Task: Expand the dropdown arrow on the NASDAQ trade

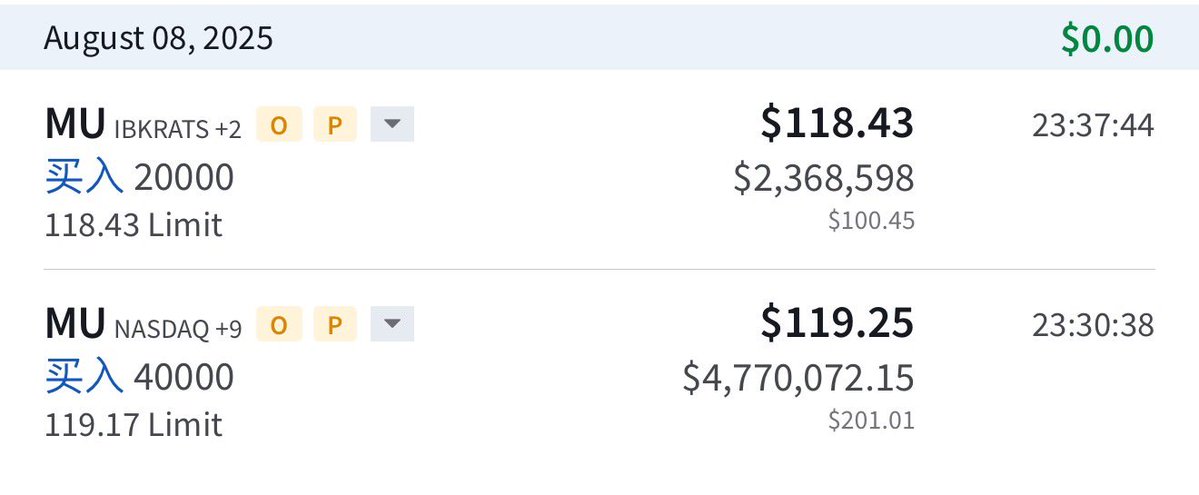Action: [392, 324]
